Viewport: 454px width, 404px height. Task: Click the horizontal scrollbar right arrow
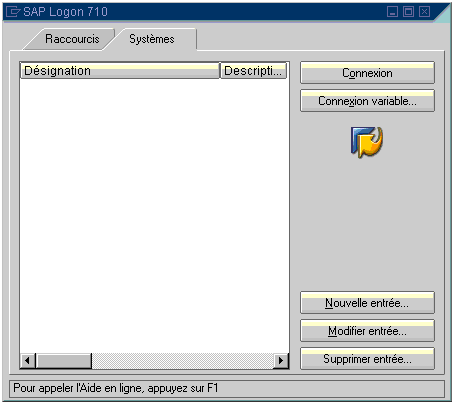[x=281, y=361]
